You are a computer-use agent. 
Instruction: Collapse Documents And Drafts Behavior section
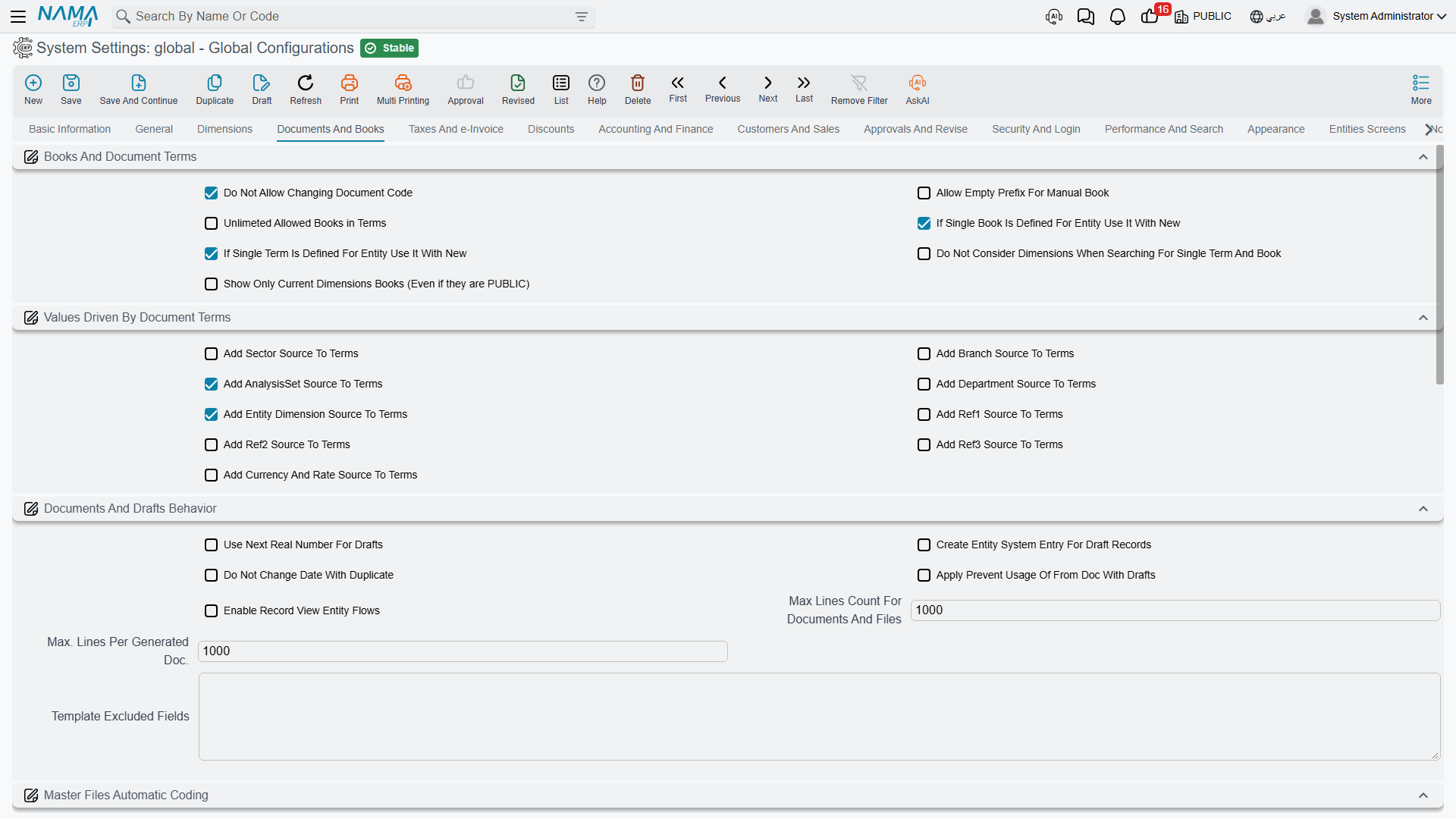[x=1423, y=509]
